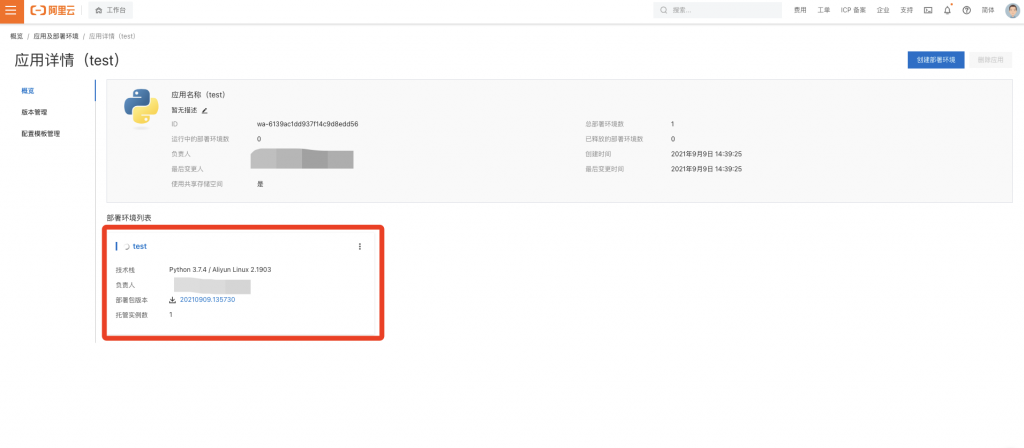
Task: Focus the top search input field
Action: click(717, 10)
